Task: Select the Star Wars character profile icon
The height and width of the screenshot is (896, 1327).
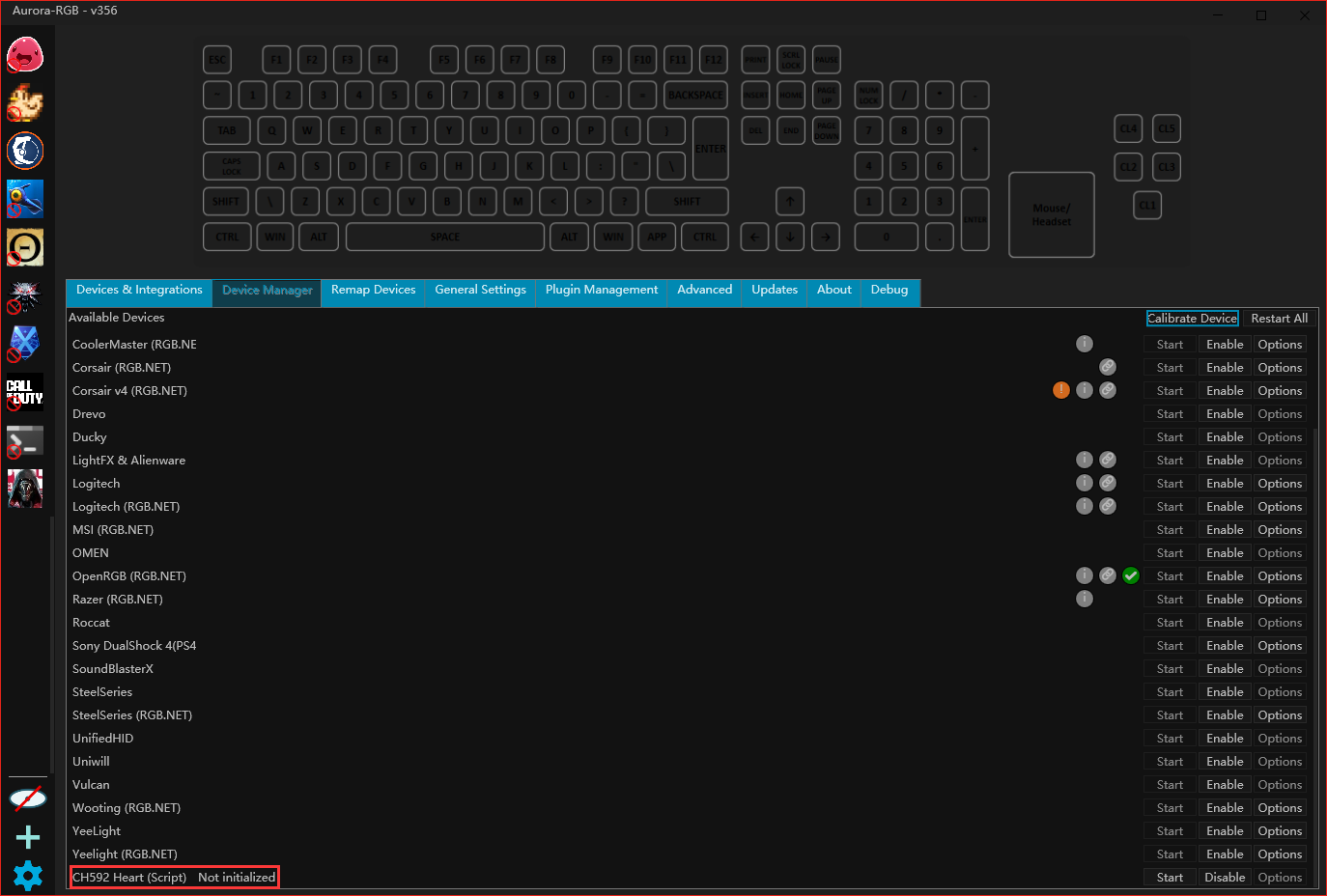Action: 25,489
